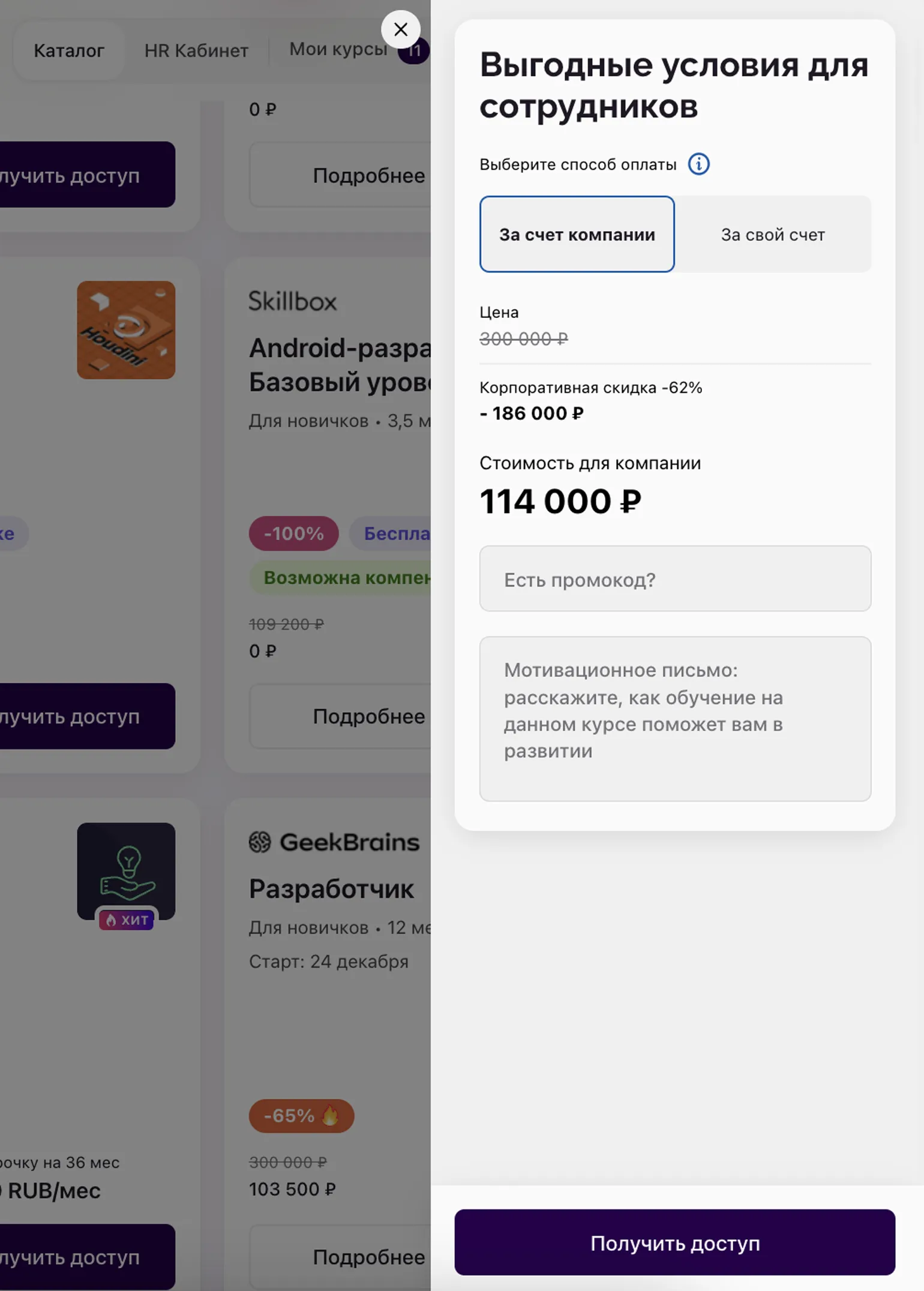This screenshot has height=1291, width=924.
Task: Click the 'ХИТ' flame badge
Action: click(x=127, y=920)
